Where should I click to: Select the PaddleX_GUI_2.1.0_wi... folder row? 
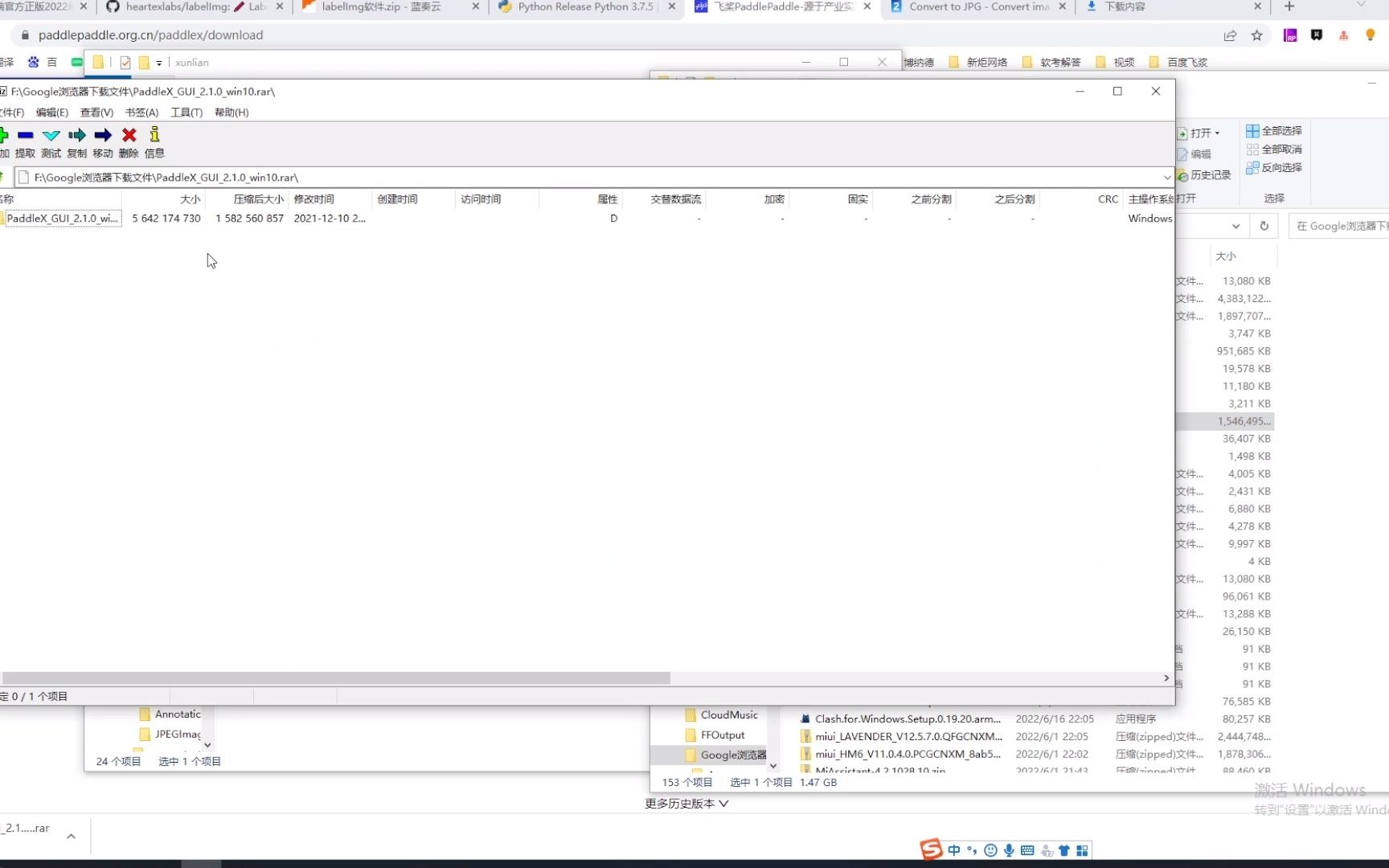click(61, 218)
